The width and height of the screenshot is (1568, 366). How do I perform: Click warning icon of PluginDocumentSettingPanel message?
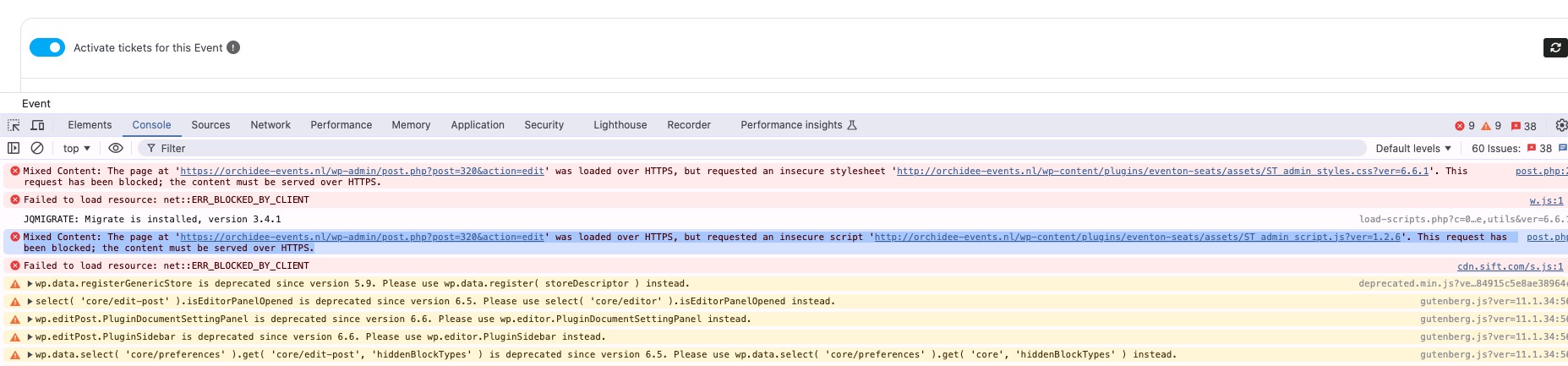pyautogui.click(x=14, y=320)
